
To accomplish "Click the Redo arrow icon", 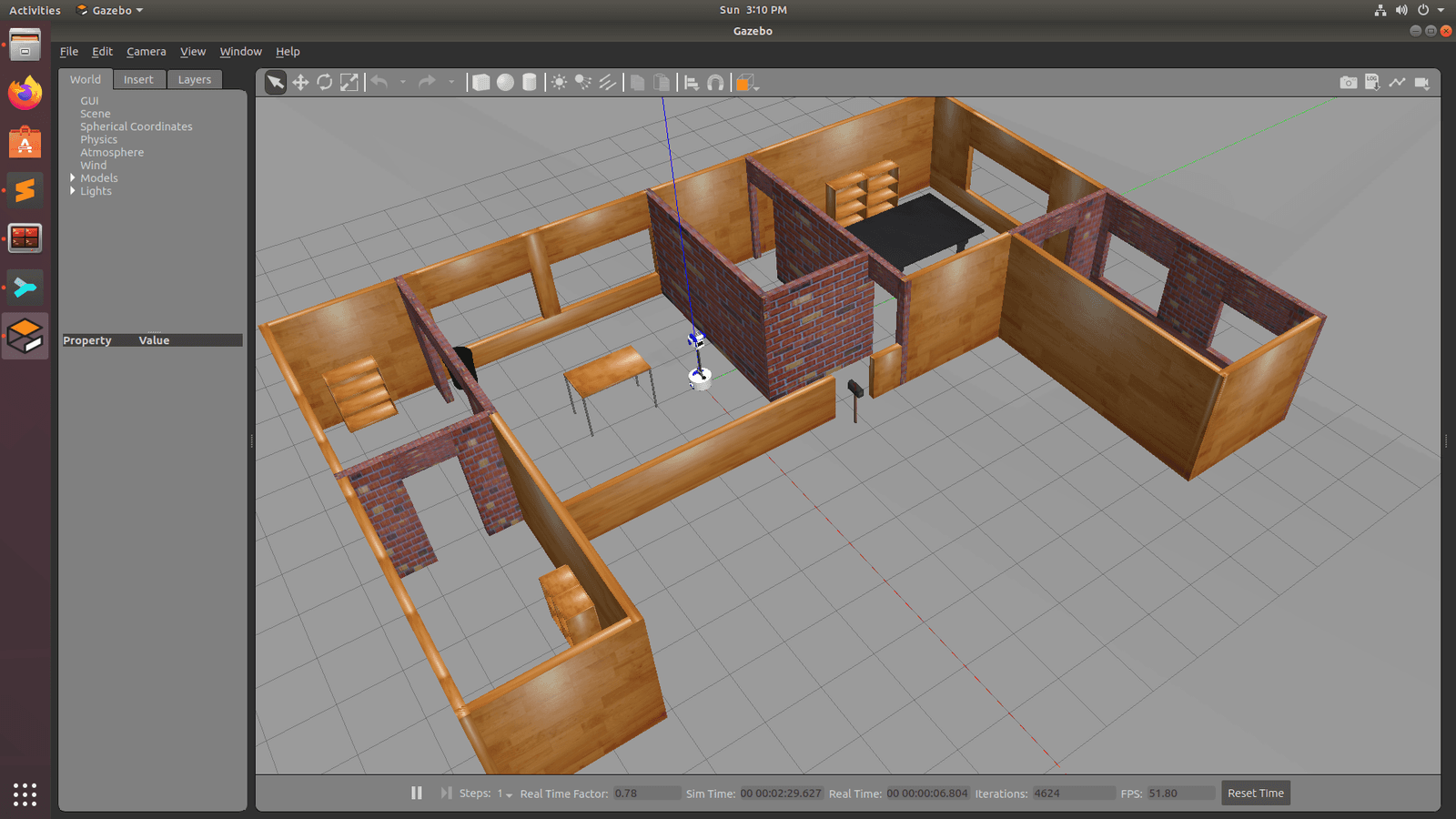I will point(427,83).
